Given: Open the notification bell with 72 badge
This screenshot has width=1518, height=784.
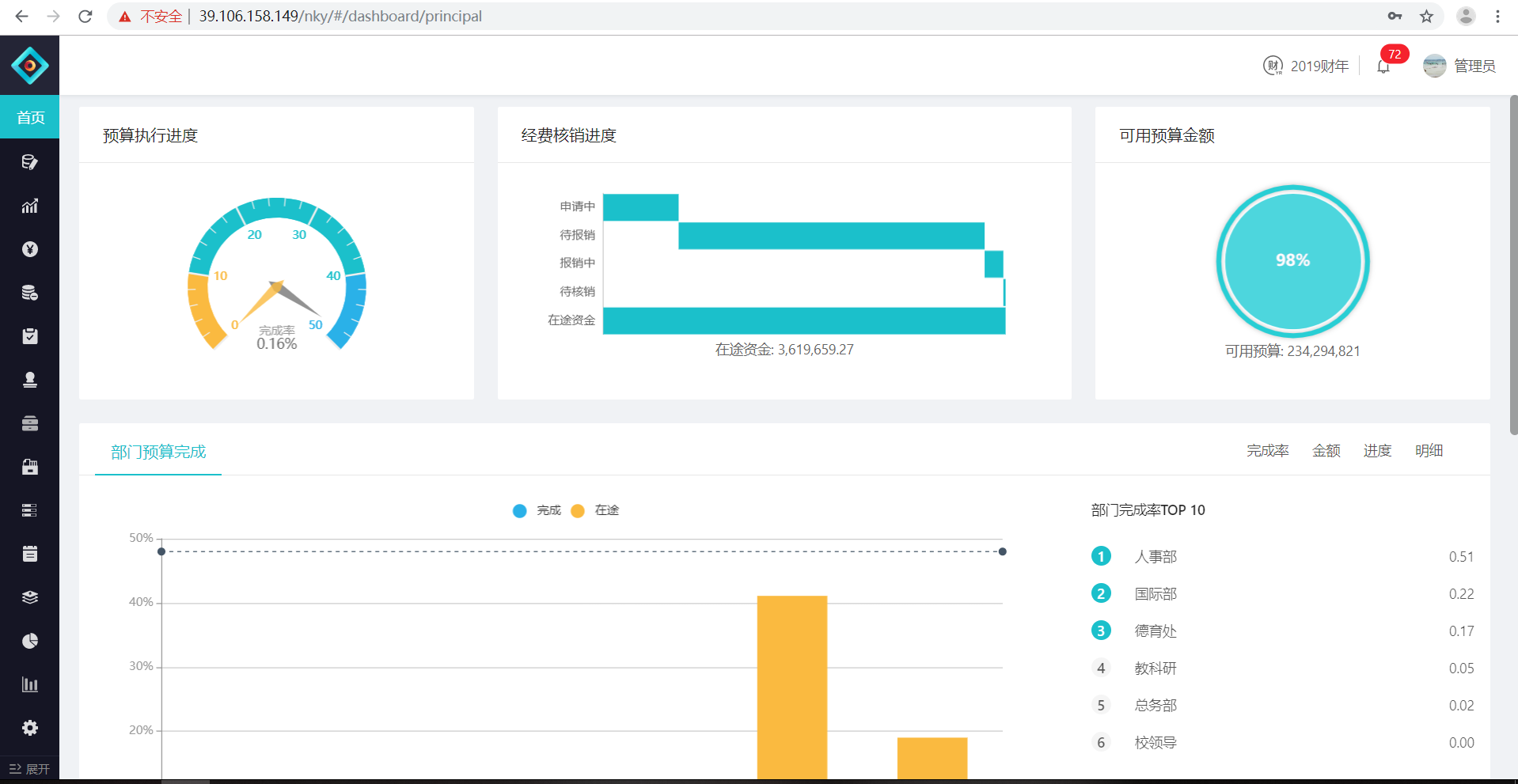Looking at the screenshot, I should coord(1383,66).
